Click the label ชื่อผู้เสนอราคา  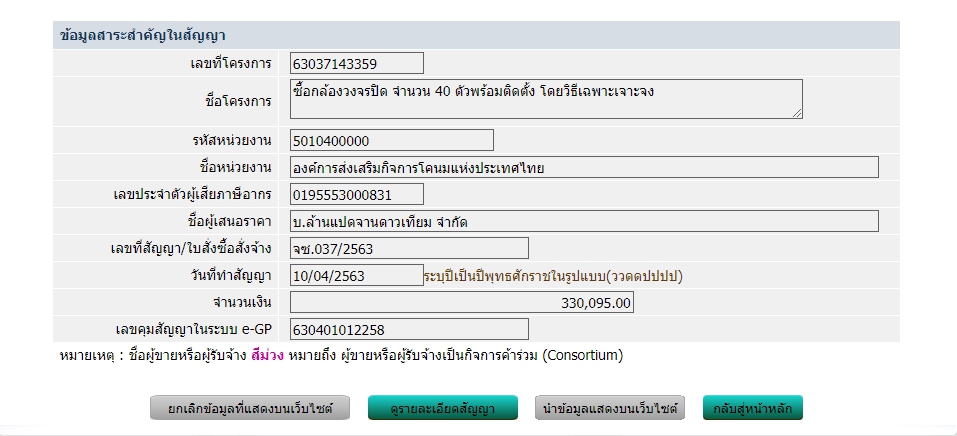[x=229, y=222]
